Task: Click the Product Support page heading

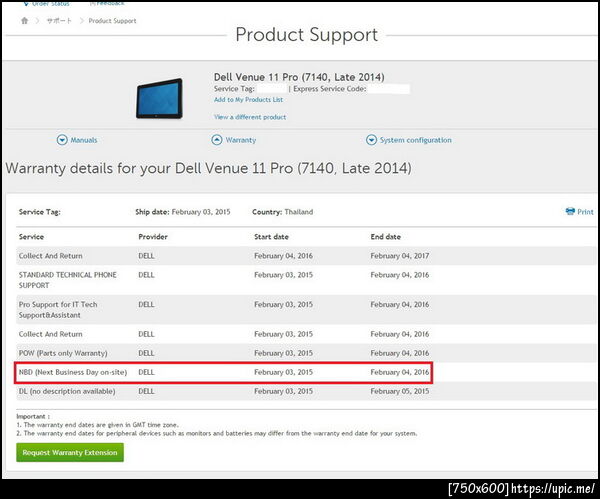Action: point(307,35)
